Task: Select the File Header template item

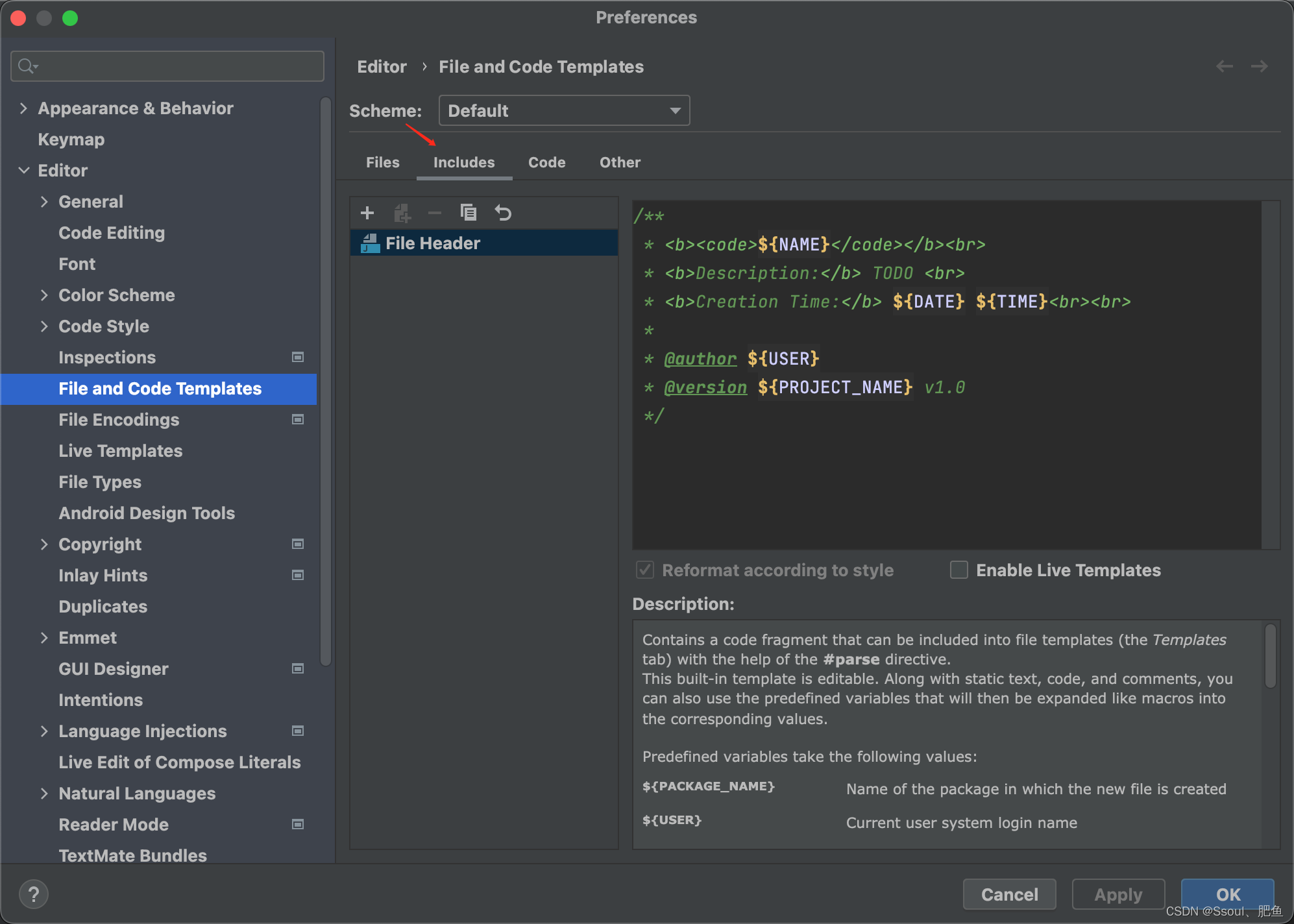Action: (433, 243)
